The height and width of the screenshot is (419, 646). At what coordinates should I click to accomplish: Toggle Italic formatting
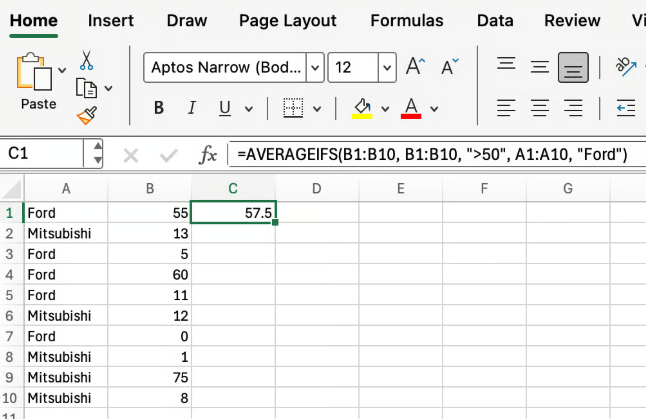[191, 108]
